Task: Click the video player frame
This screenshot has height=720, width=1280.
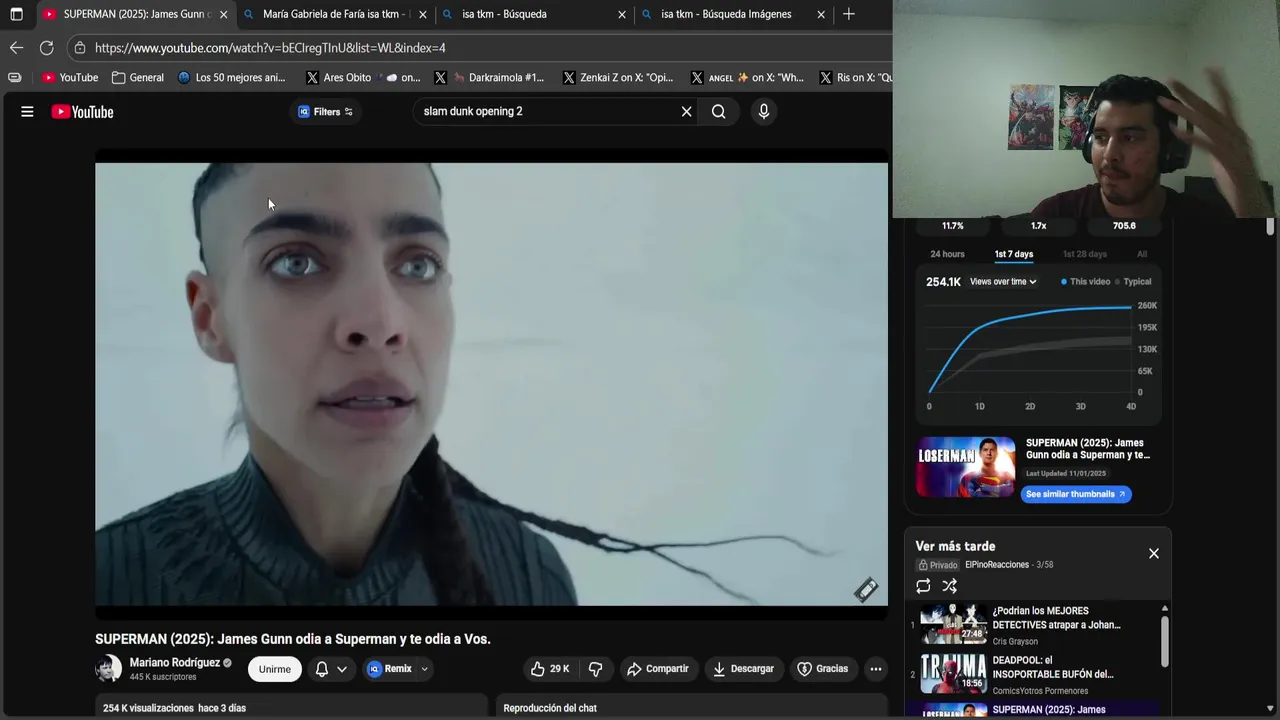Action: [491, 385]
